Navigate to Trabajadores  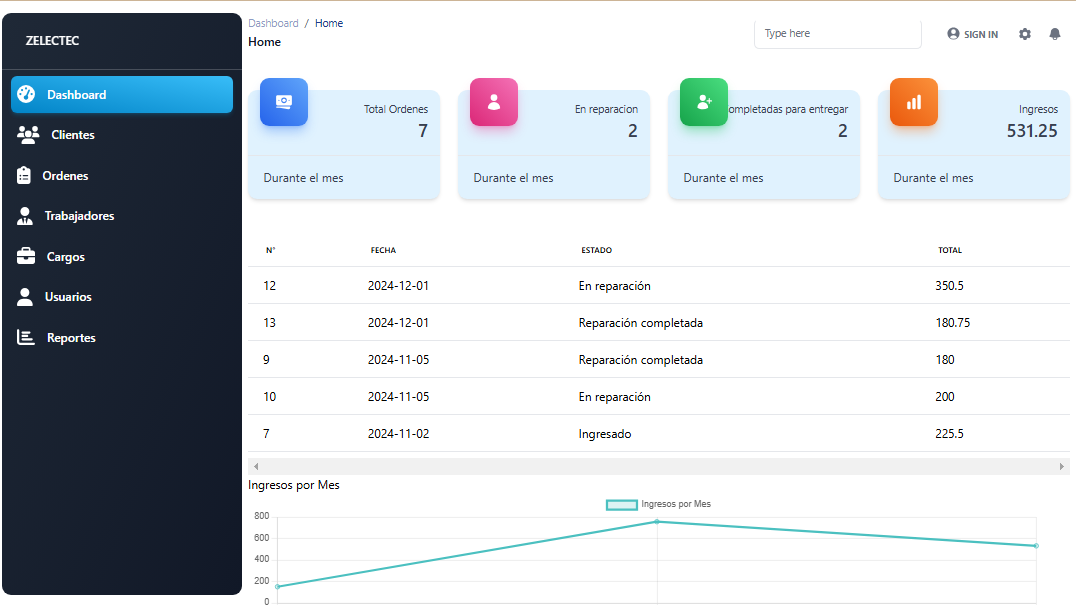point(122,216)
